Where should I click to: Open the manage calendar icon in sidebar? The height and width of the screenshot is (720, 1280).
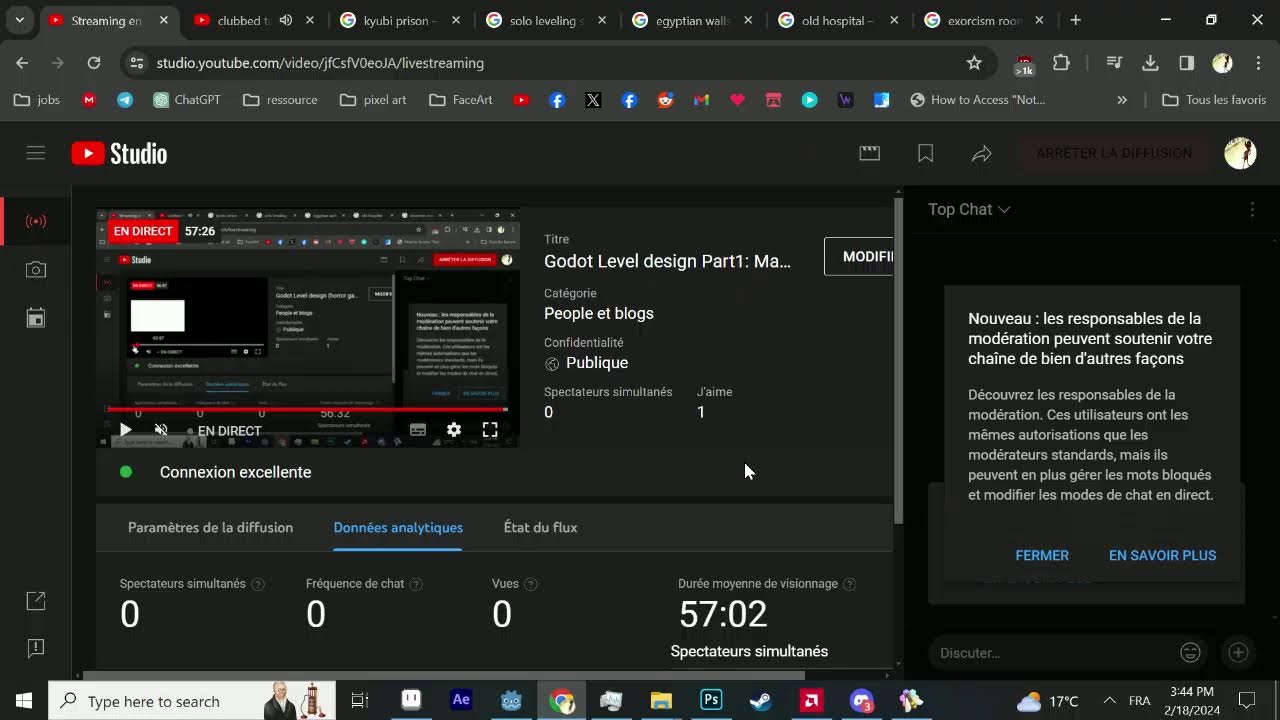(x=36, y=318)
